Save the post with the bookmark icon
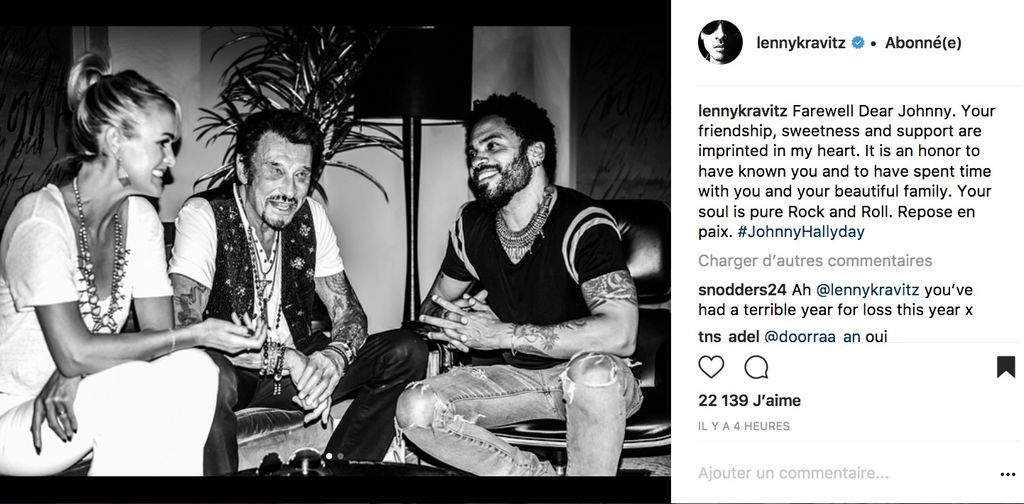This screenshot has width=1024, height=504. click(1006, 367)
